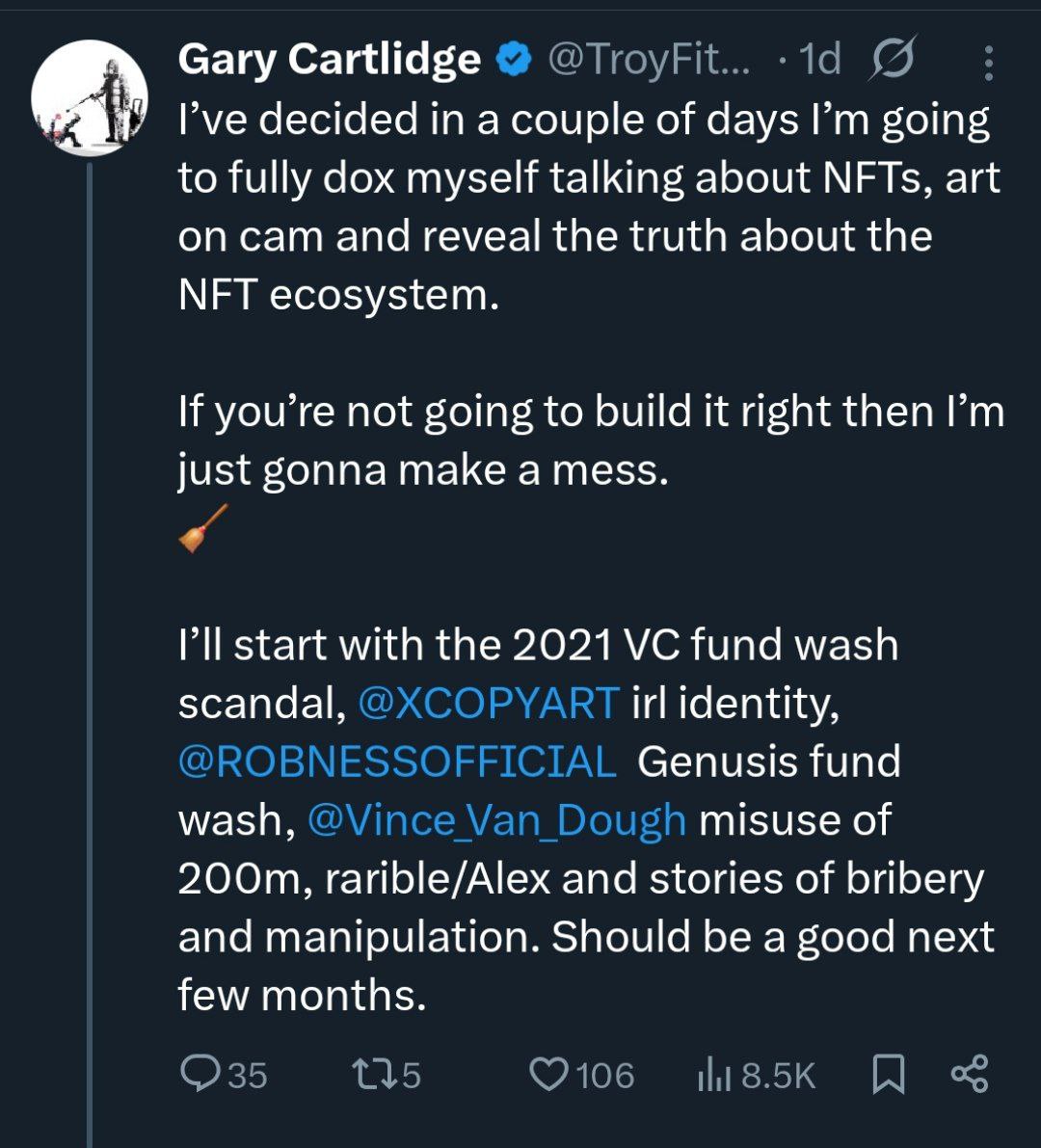Open view analytics bar chart icon
The image size is (1041, 1148).
[711, 1075]
